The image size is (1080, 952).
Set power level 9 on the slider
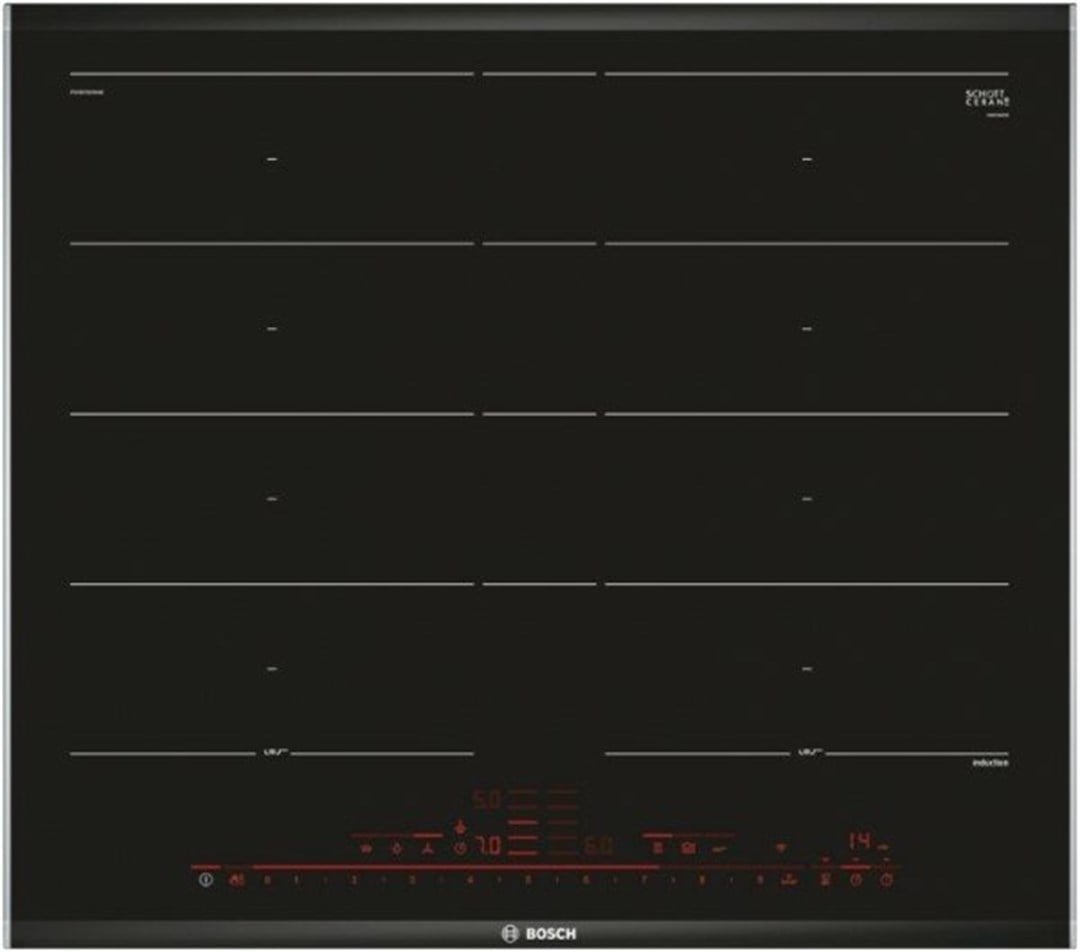click(760, 880)
